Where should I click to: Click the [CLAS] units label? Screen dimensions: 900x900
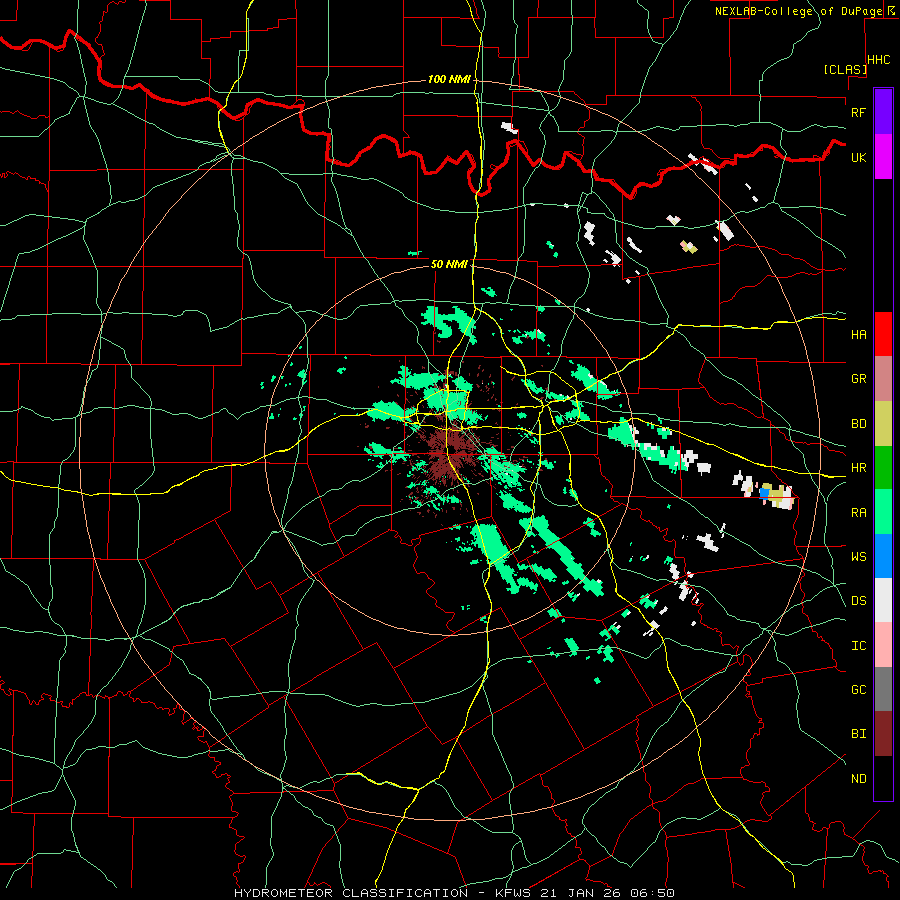click(x=845, y=69)
